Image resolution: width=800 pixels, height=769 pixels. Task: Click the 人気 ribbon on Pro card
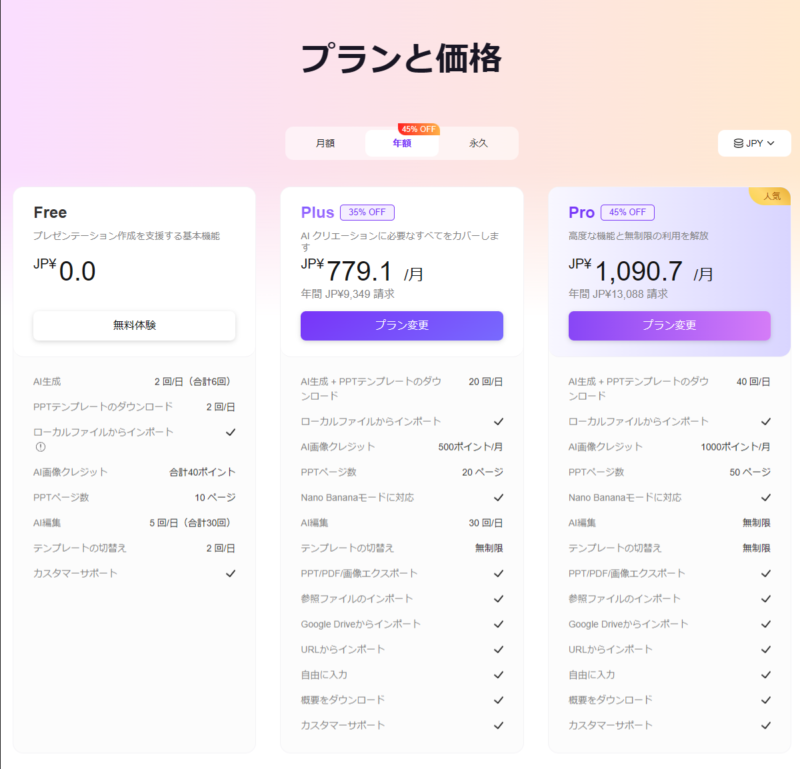click(x=772, y=196)
